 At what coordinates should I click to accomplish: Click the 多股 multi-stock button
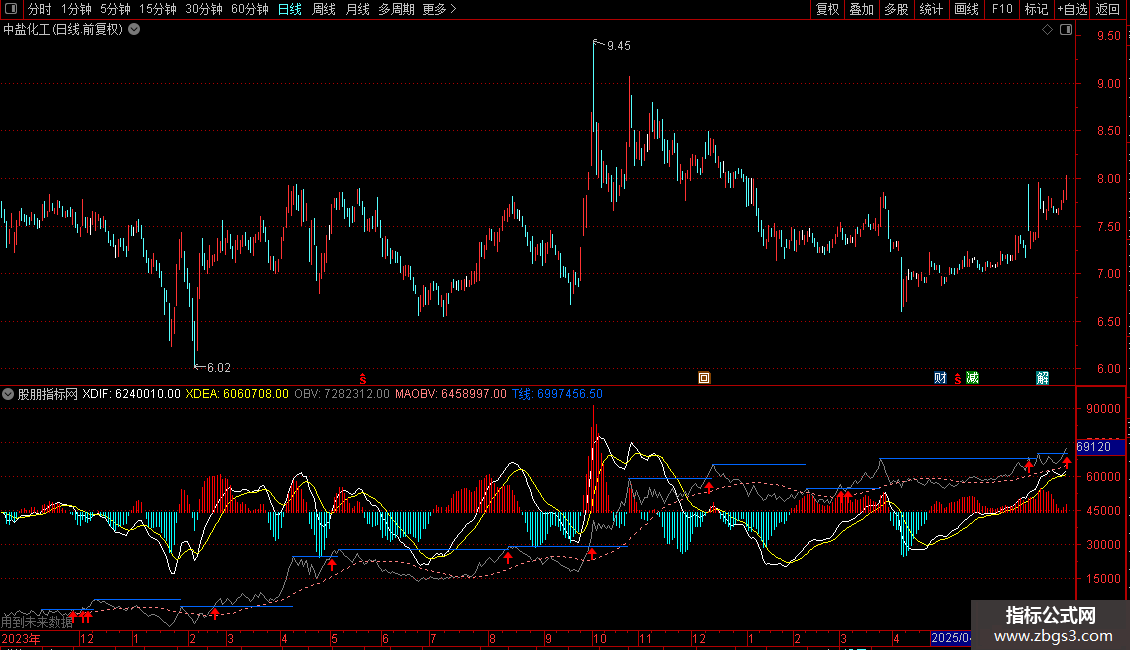(896, 9)
